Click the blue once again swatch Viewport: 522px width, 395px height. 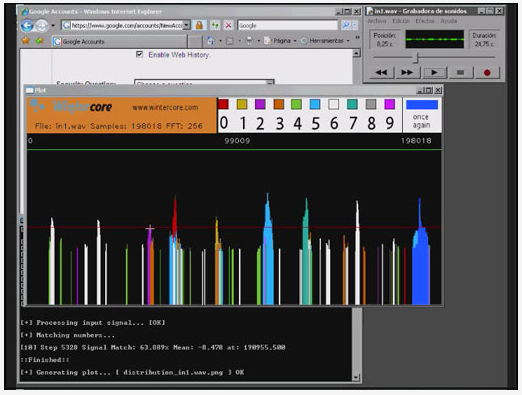pos(422,105)
